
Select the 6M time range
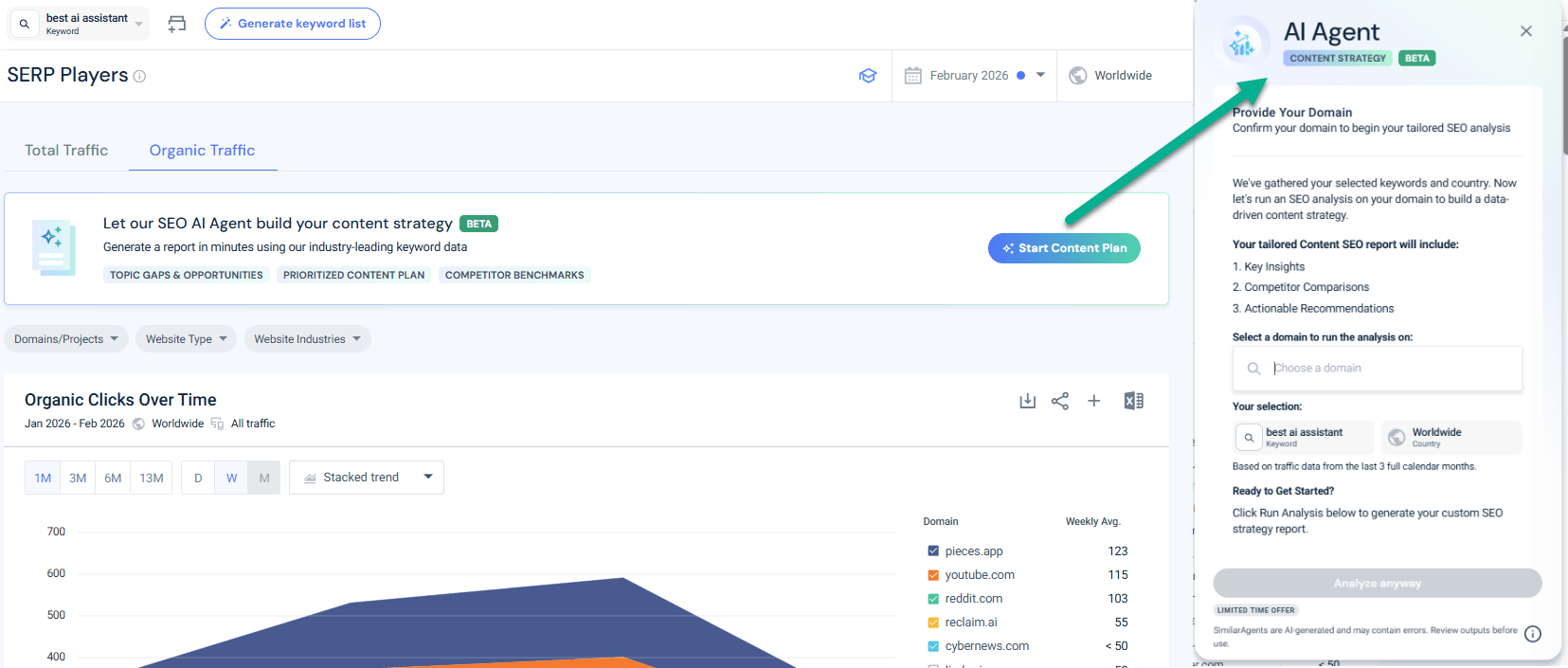(x=113, y=478)
